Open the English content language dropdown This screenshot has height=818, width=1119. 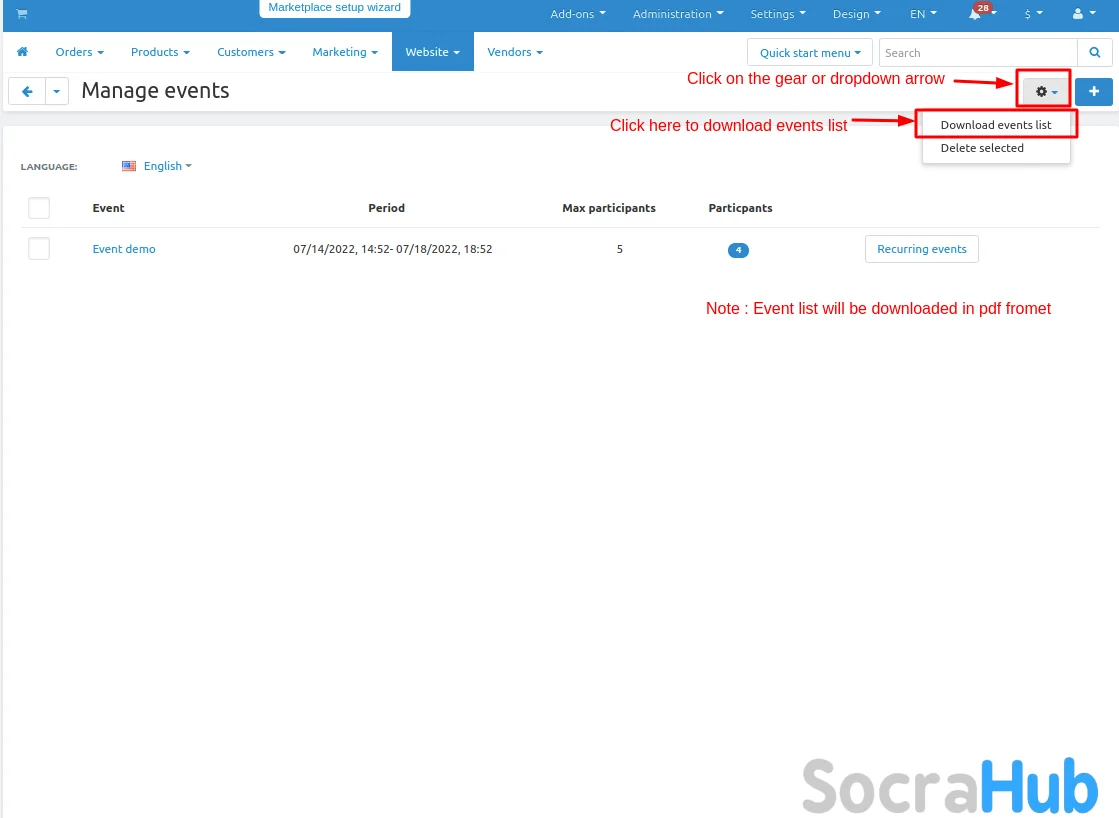coord(168,166)
